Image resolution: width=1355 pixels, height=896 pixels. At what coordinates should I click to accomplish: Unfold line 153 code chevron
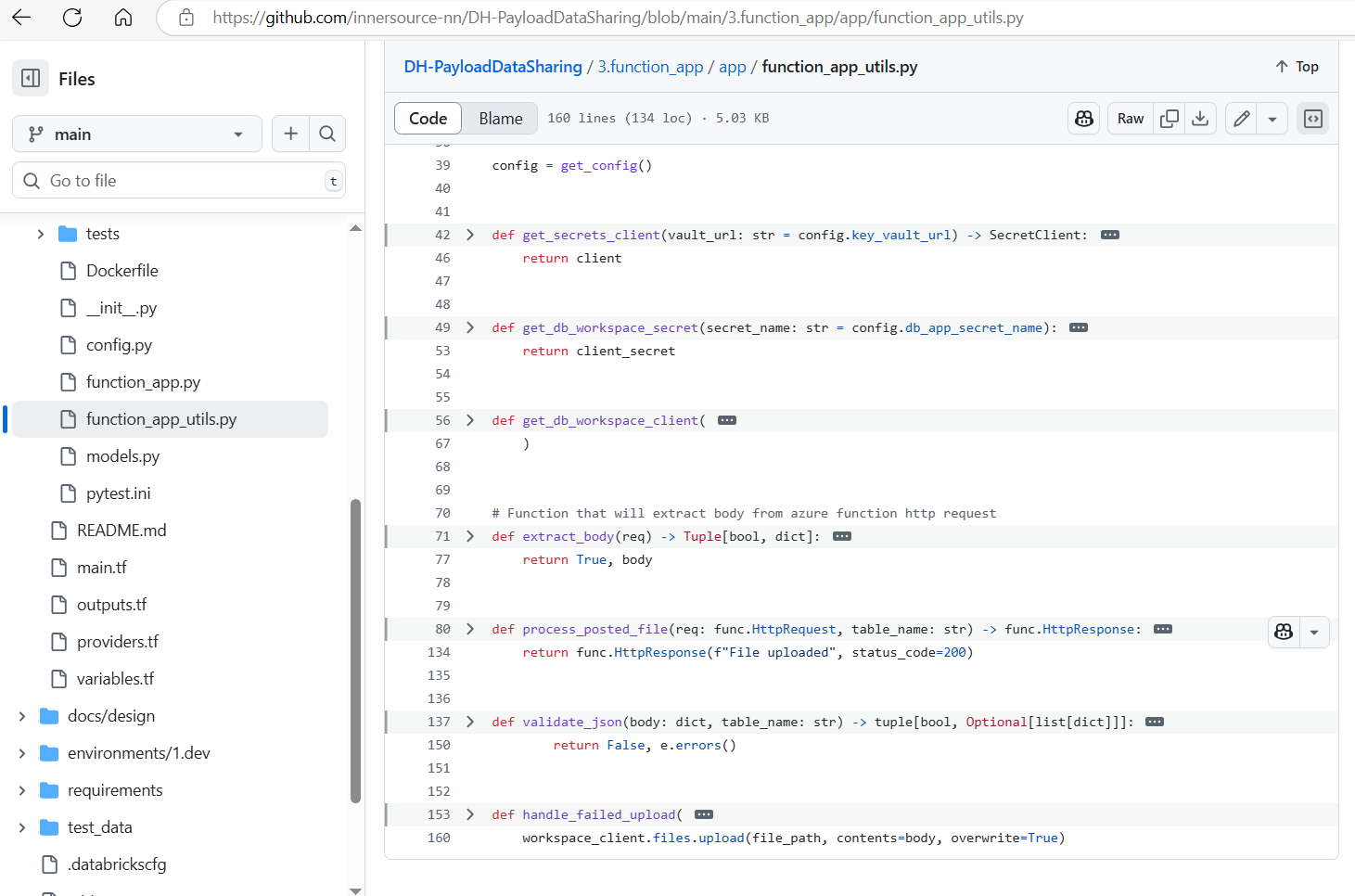tap(470, 814)
